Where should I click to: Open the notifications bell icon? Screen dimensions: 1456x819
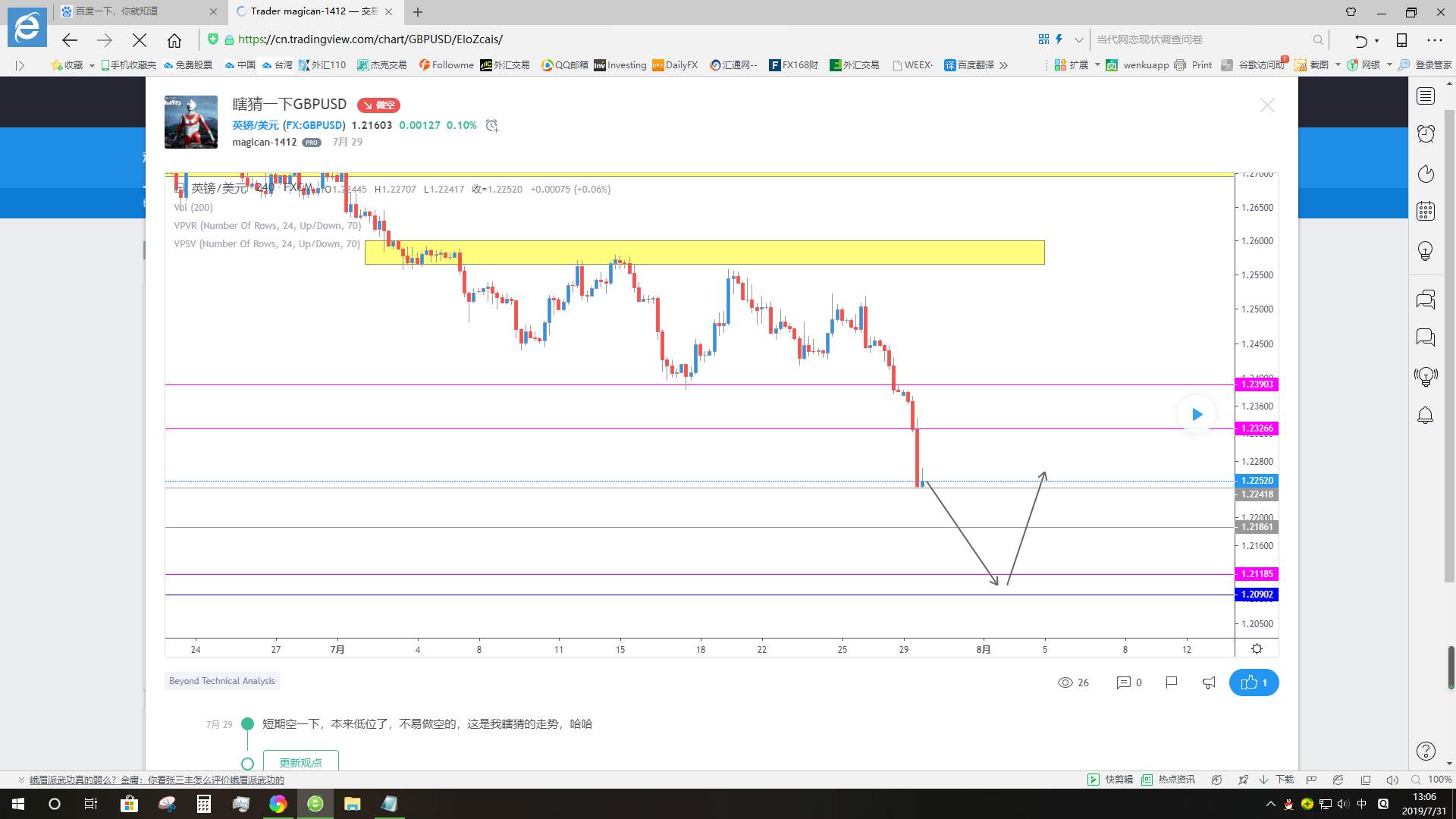pyautogui.click(x=1426, y=415)
